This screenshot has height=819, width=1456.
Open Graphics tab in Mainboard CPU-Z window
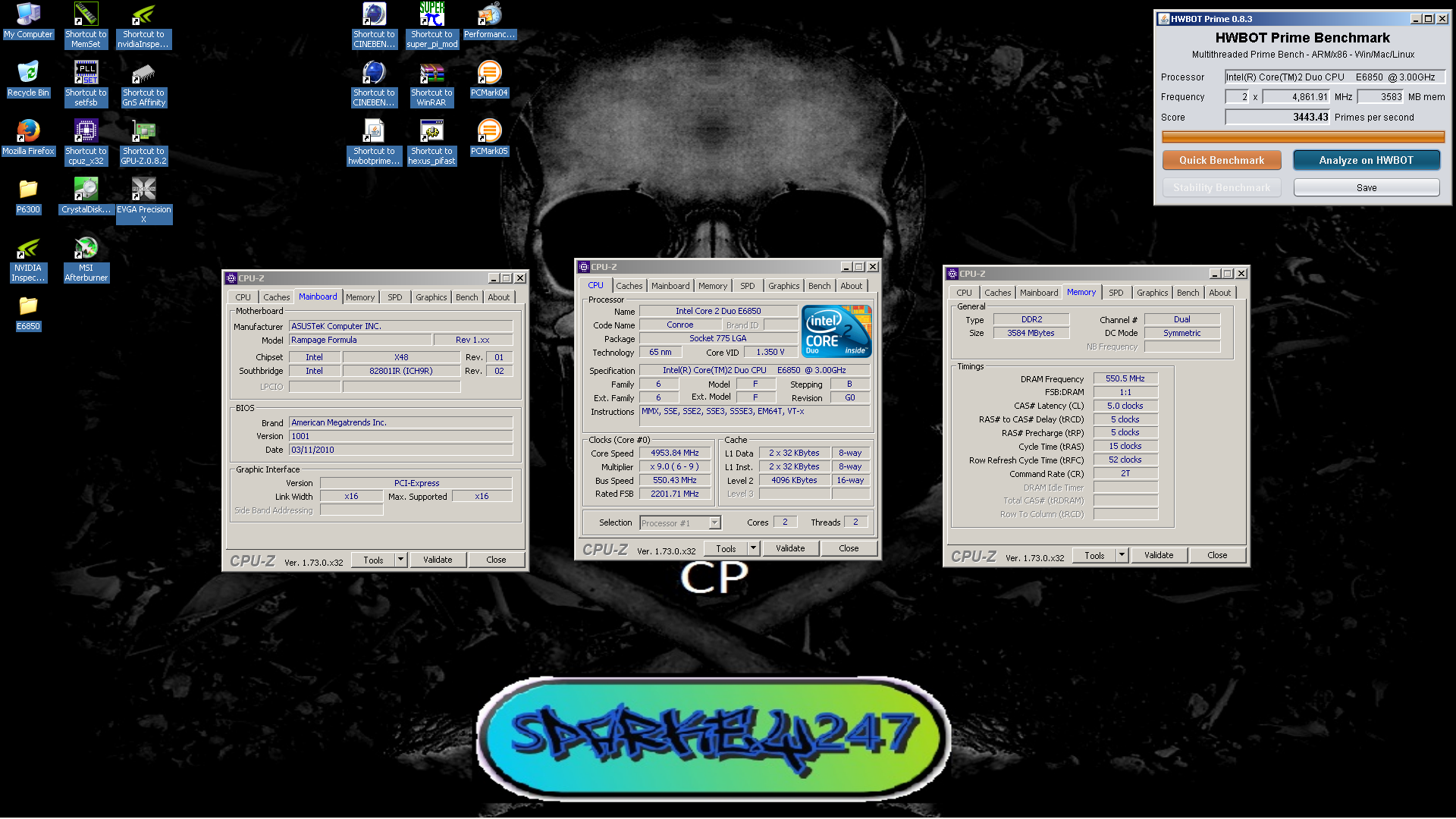(x=431, y=297)
